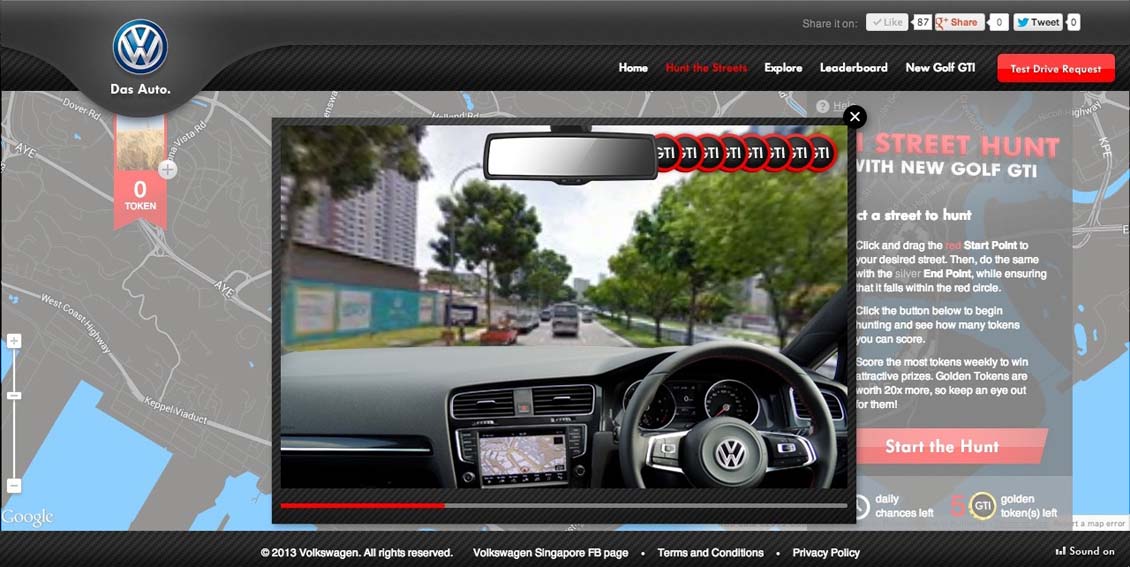Click the daily chances clock icon
The height and width of the screenshot is (567, 1130).
(861, 506)
